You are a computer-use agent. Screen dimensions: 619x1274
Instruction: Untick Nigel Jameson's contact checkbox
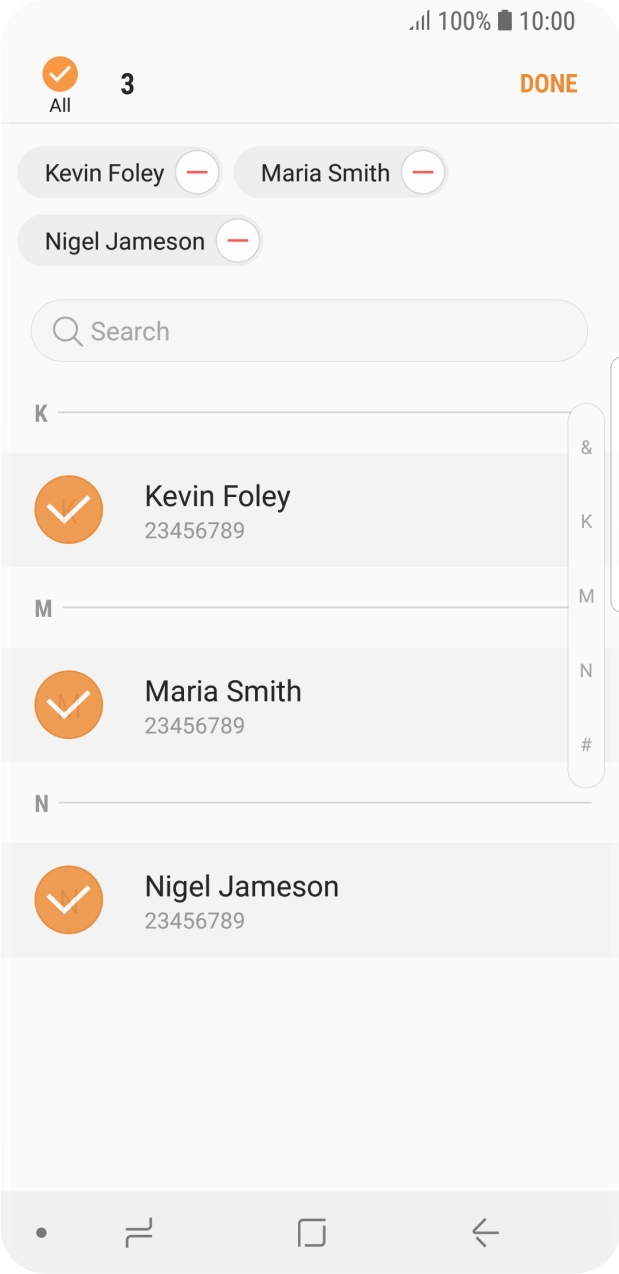(x=69, y=900)
